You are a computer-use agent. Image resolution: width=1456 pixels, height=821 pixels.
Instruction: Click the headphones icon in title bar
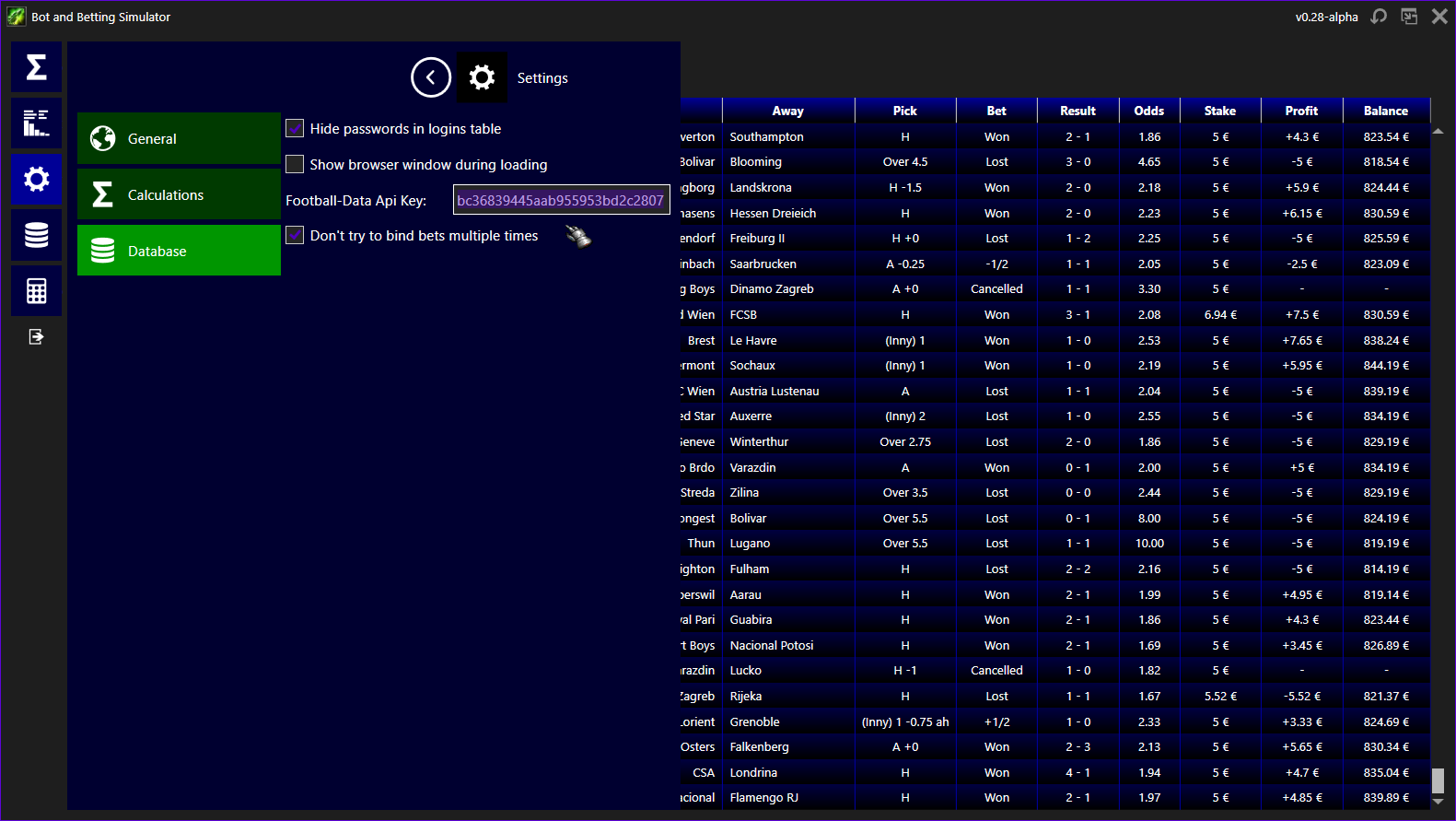1379,17
